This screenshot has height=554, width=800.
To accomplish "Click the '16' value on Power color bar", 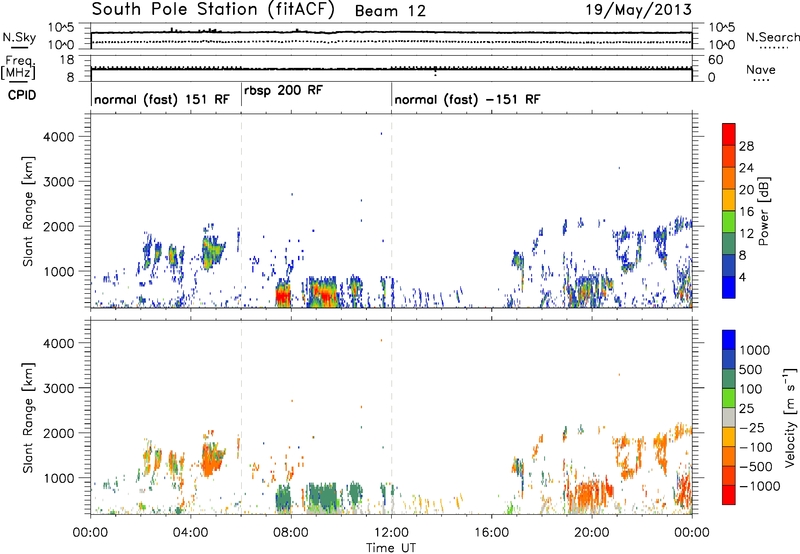I will pos(746,212).
